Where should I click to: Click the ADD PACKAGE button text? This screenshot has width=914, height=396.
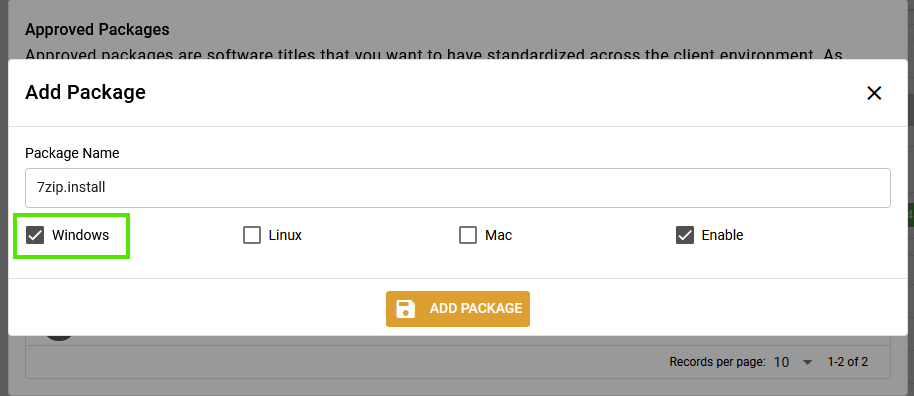pos(476,309)
